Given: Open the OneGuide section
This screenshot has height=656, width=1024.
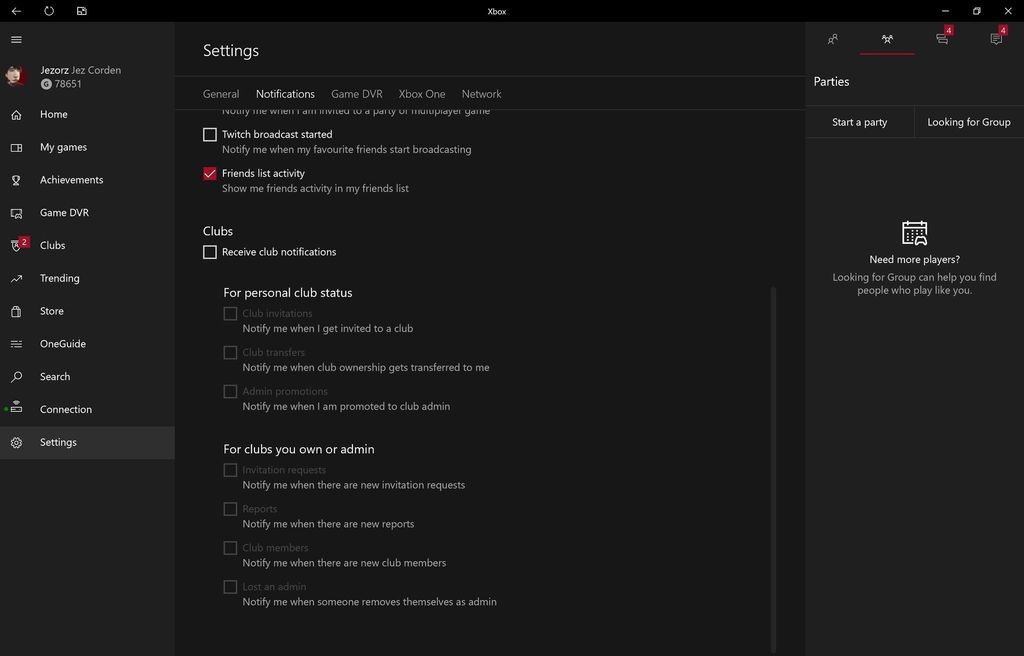Looking at the screenshot, I should pyautogui.click(x=65, y=343).
